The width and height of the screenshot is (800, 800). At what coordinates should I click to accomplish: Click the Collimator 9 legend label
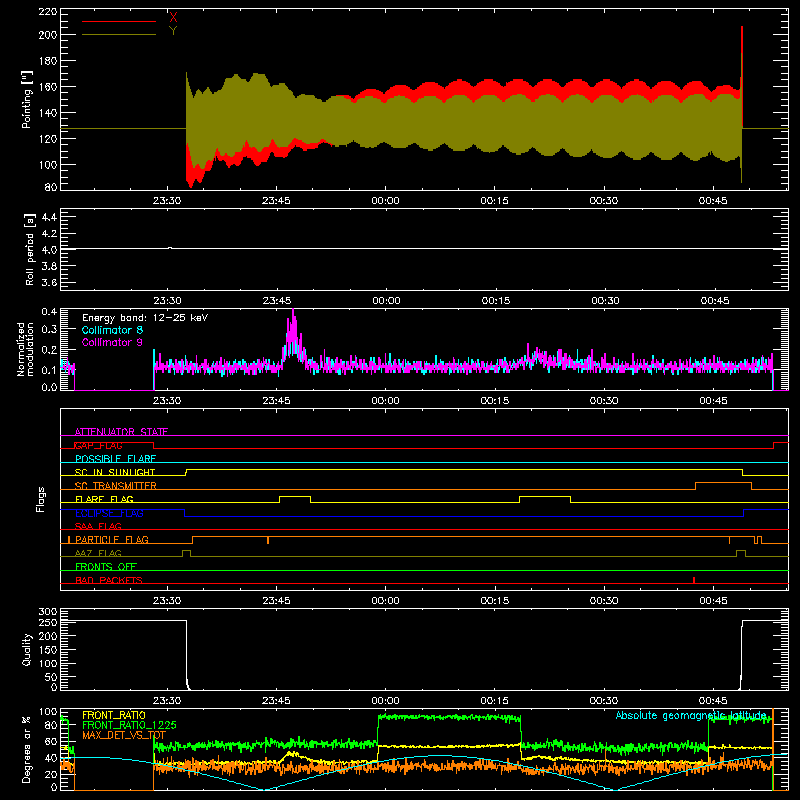point(112,342)
